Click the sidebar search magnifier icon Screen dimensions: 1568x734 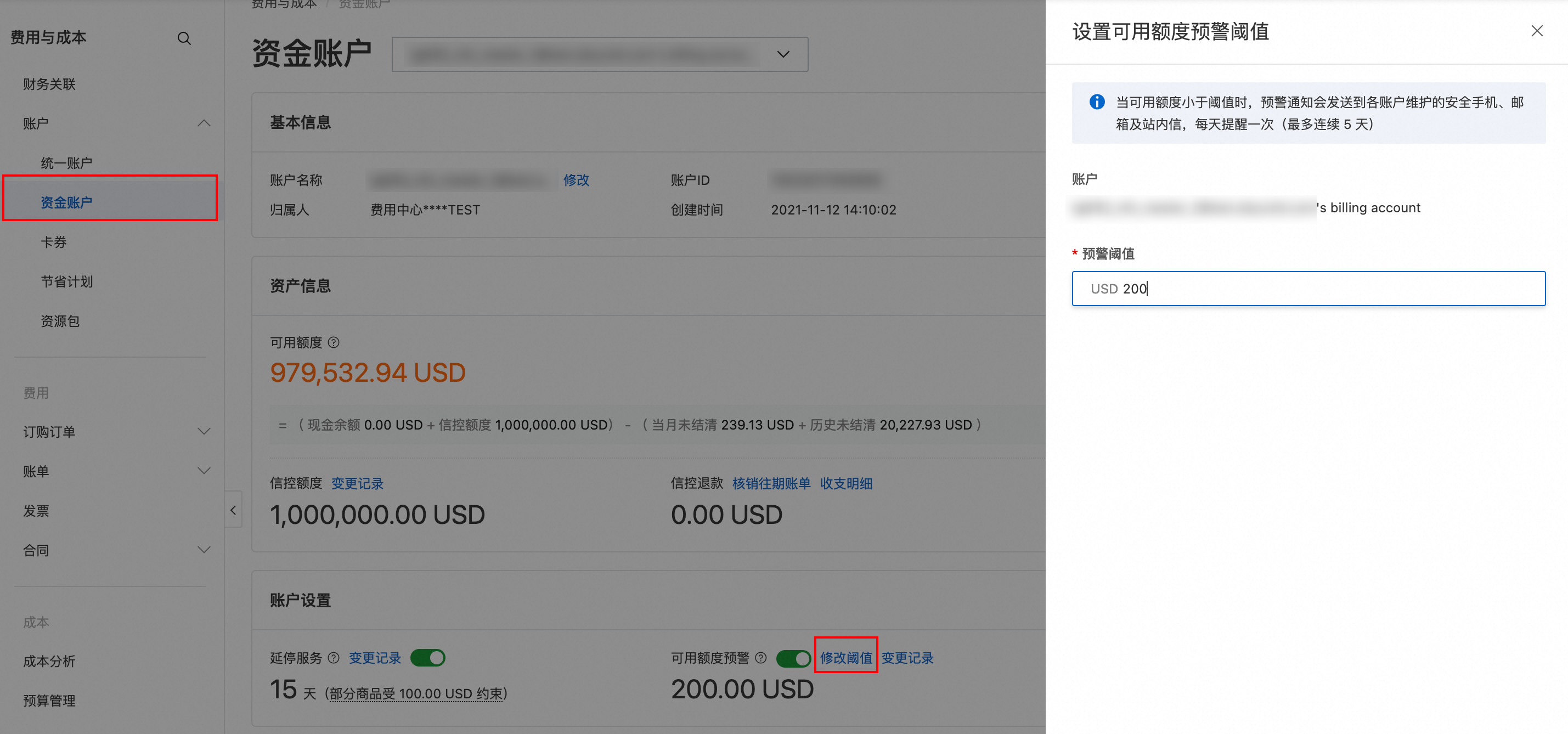click(x=184, y=38)
